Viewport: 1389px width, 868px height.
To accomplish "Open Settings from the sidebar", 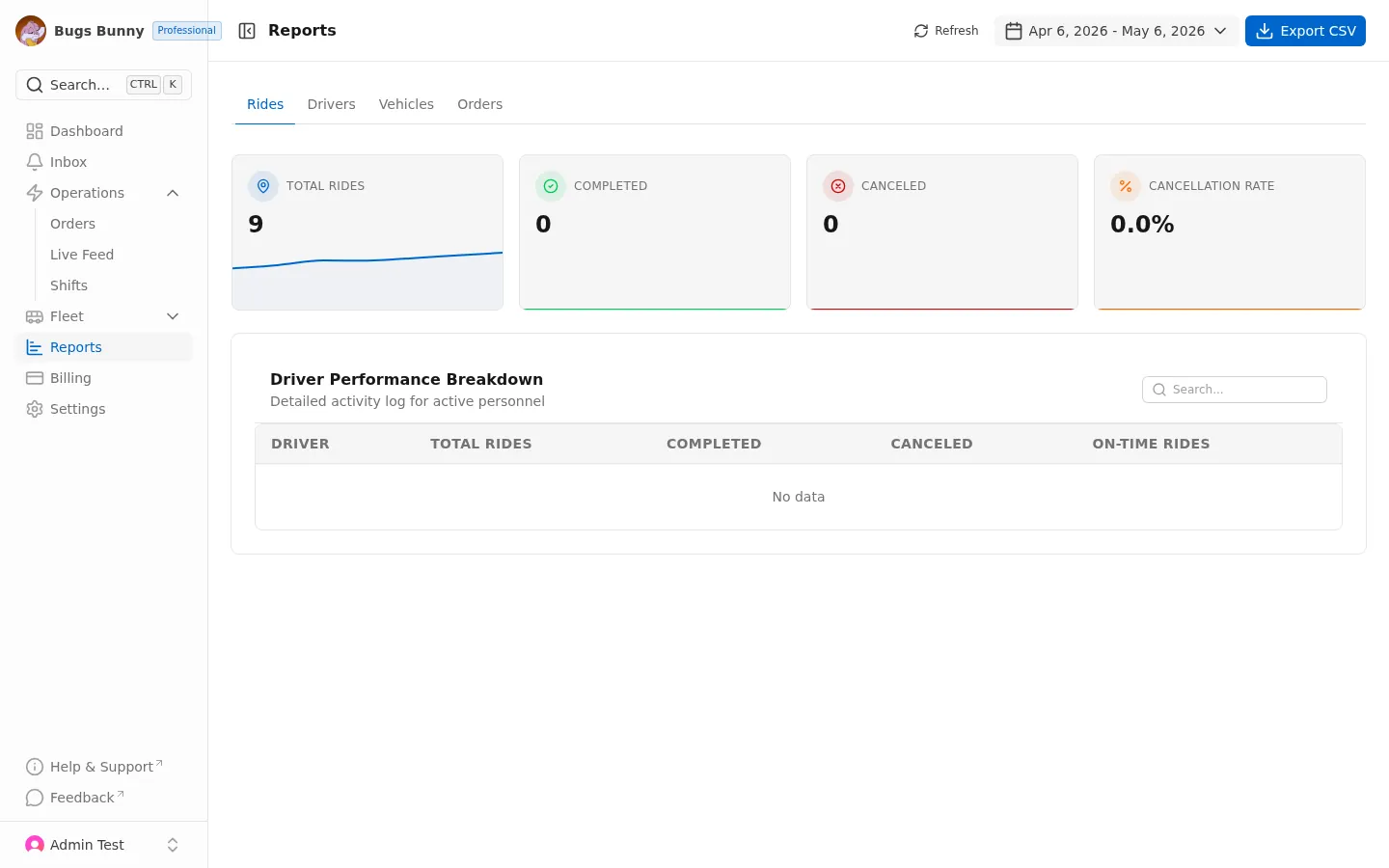I will click(x=104, y=409).
